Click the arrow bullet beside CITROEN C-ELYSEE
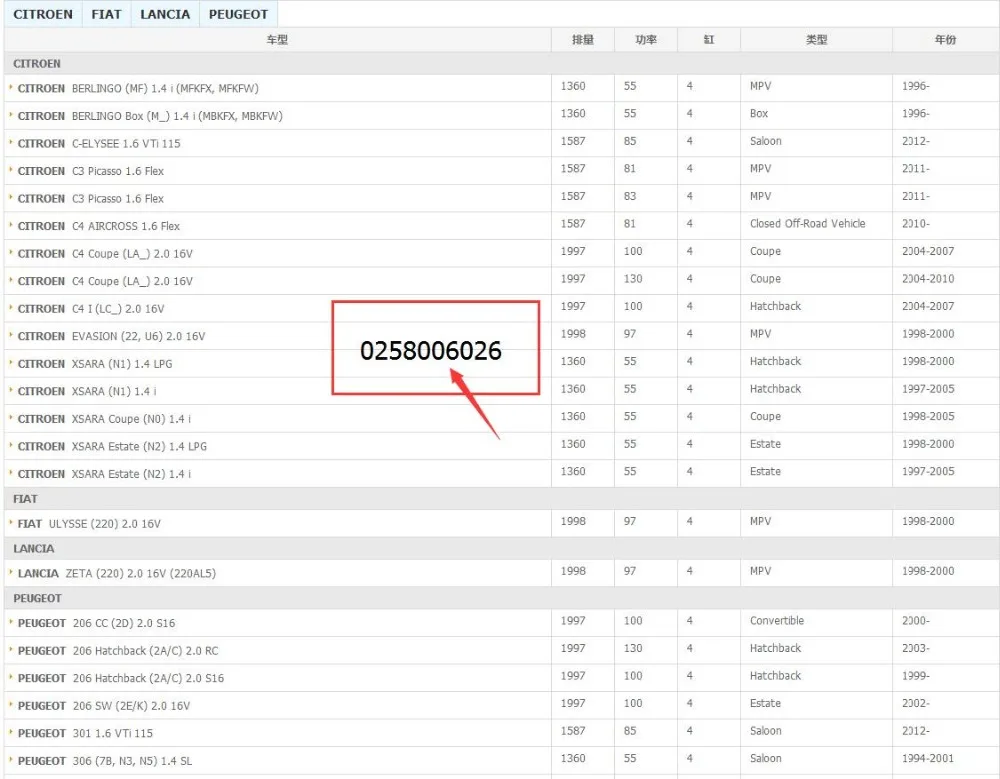 click(x=11, y=142)
